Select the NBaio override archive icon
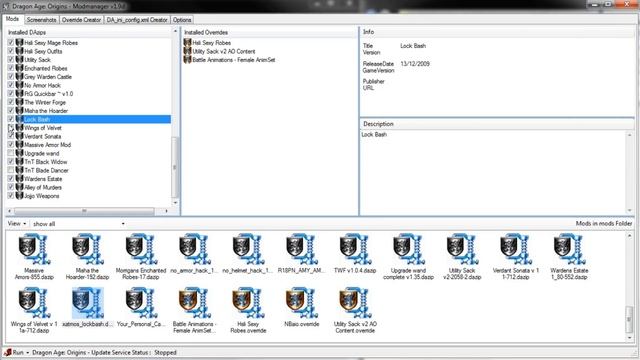The height and width of the screenshot is (360, 640). pyautogui.click(x=301, y=302)
